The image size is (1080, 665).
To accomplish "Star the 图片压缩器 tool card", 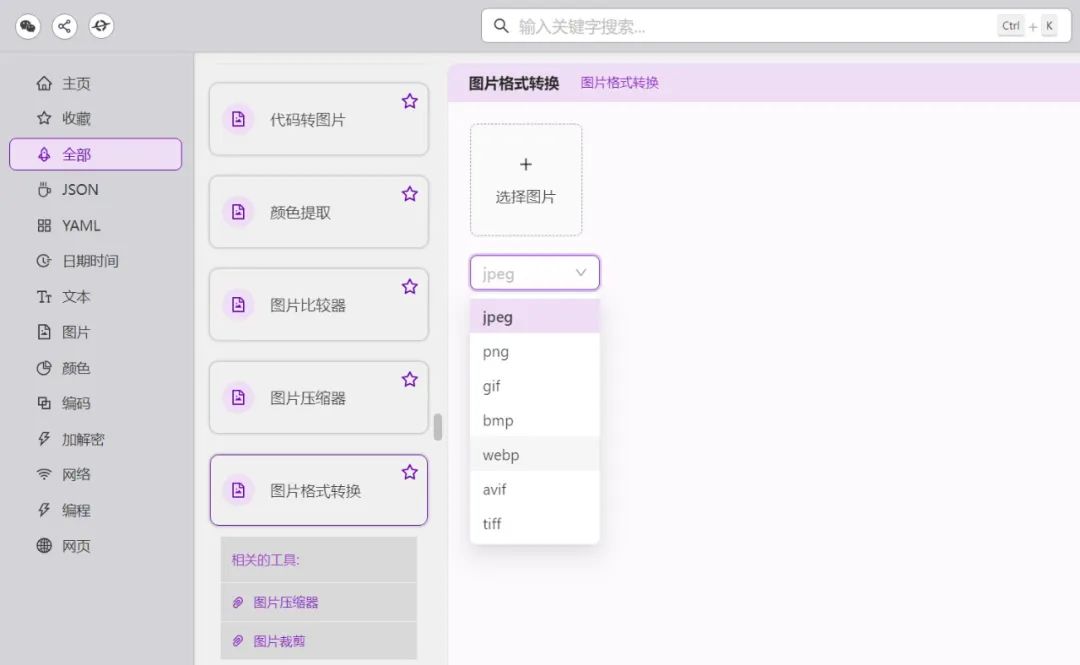I will (x=410, y=380).
